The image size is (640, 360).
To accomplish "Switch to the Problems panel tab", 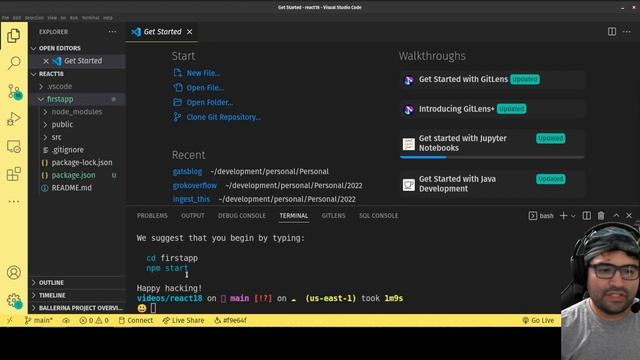I will [x=152, y=216].
